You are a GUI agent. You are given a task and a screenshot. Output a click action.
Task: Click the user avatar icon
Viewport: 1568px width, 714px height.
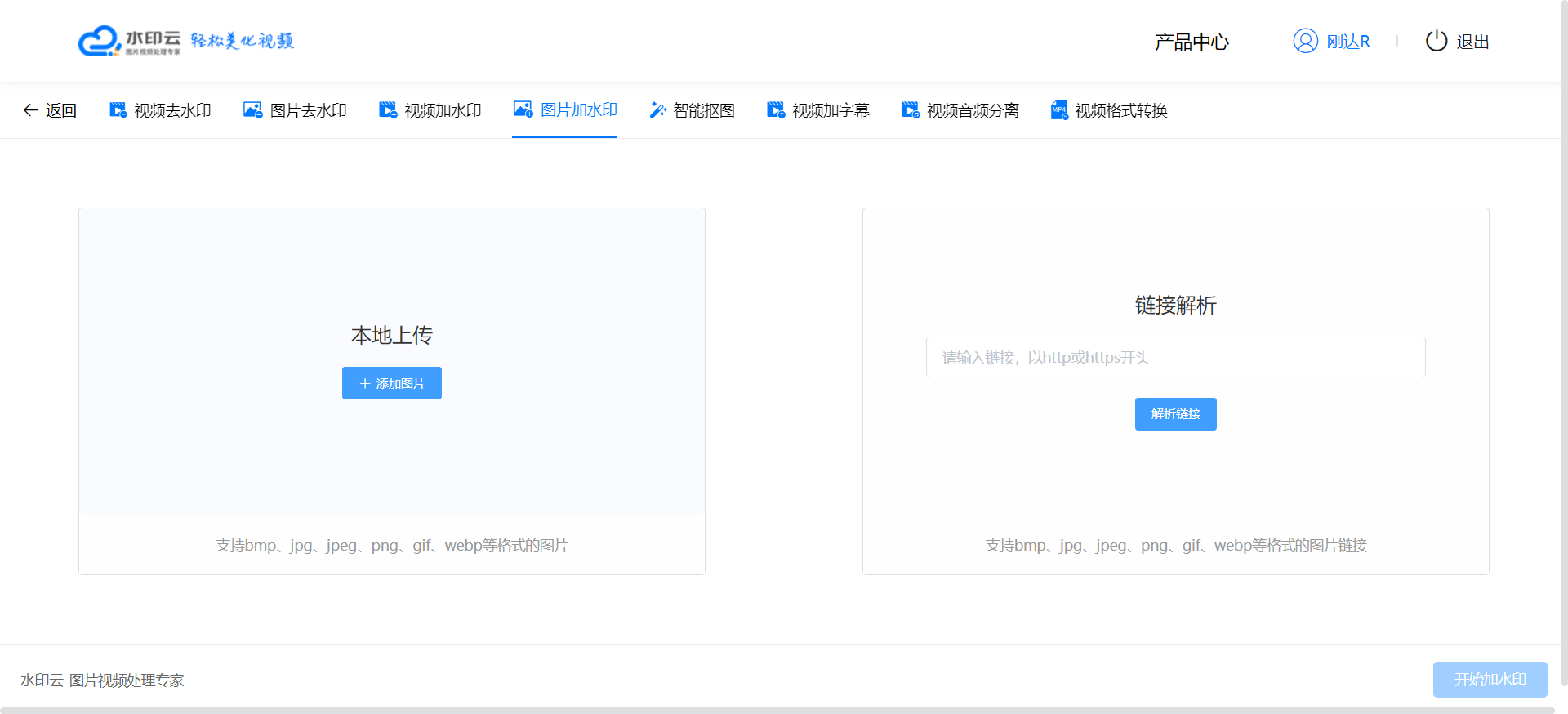pos(1305,41)
